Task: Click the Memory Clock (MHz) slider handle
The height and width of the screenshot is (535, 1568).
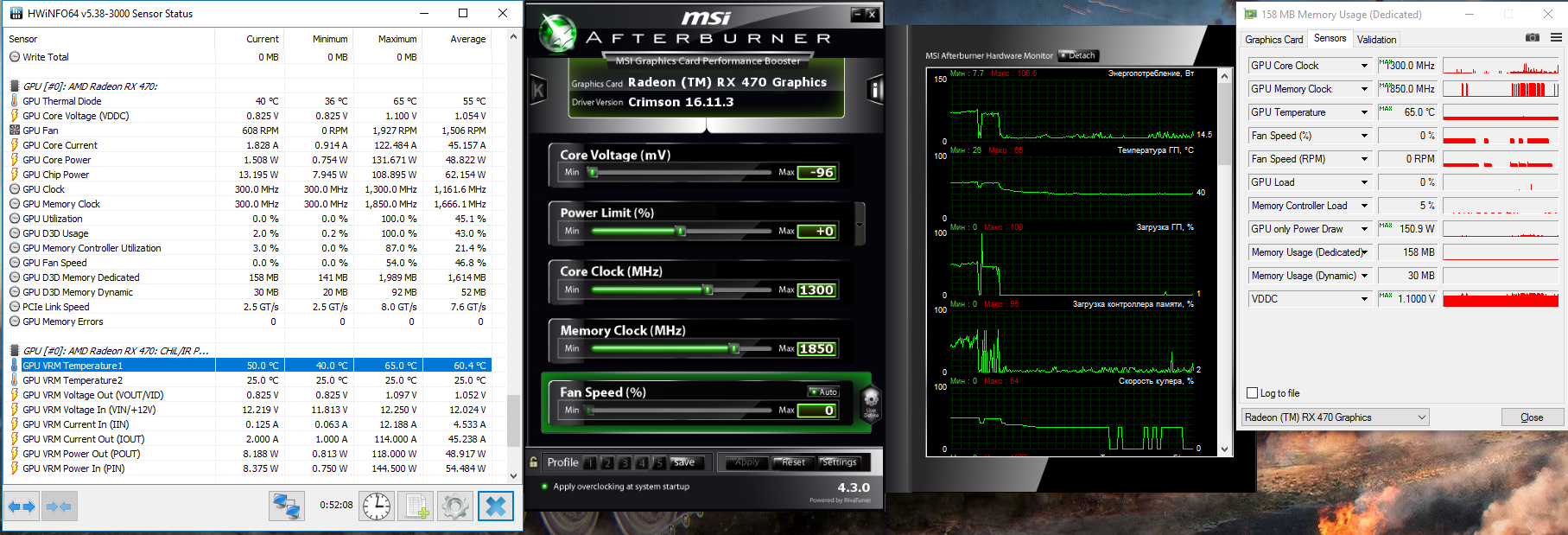Action: (x=734, y=348)
